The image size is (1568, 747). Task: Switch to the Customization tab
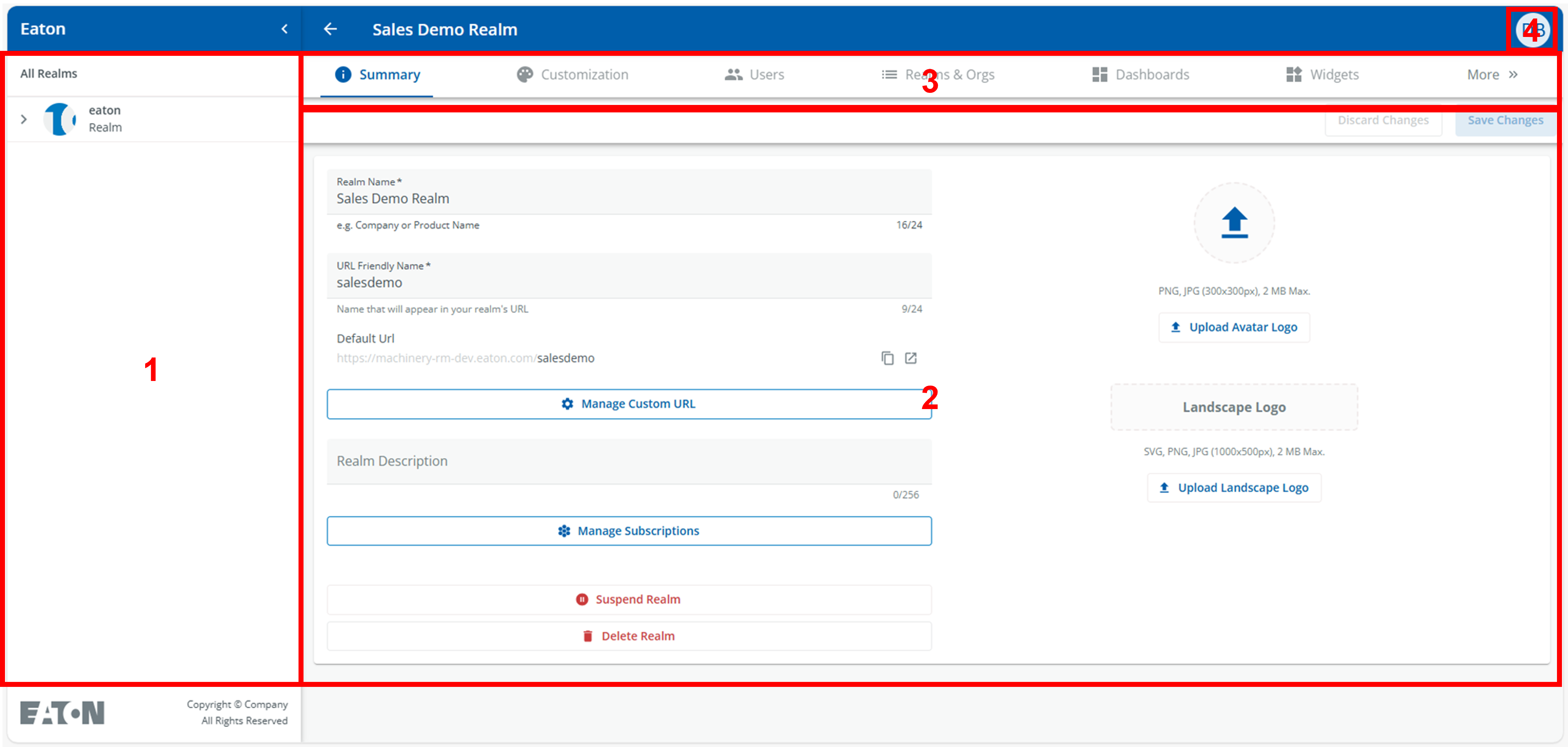(572, 75)
